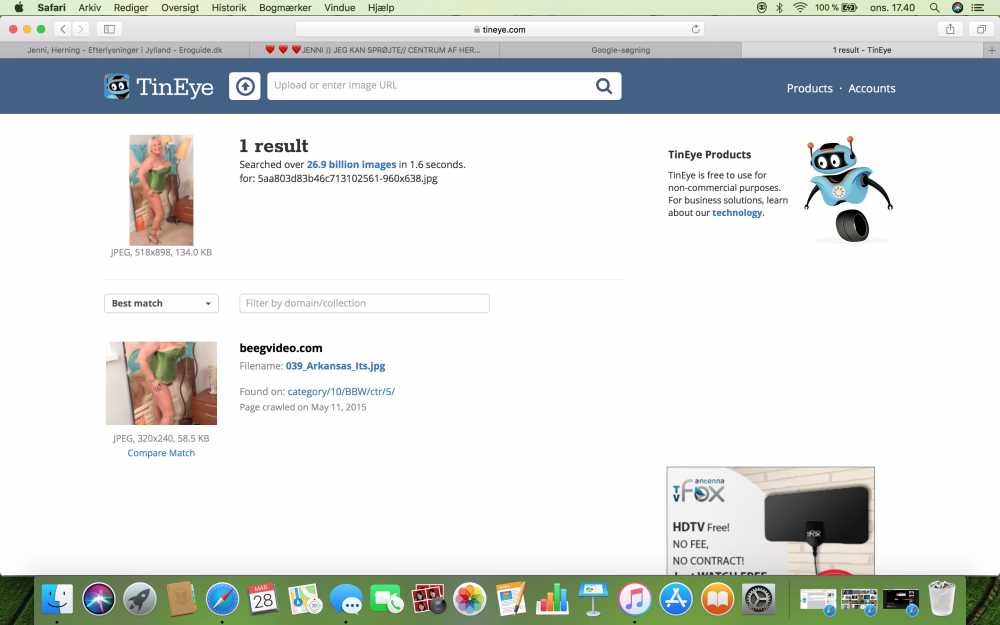Screen dimensions: 1000x625
Task: Open iTunes in Dock
Action: click(x=635, y=599)
